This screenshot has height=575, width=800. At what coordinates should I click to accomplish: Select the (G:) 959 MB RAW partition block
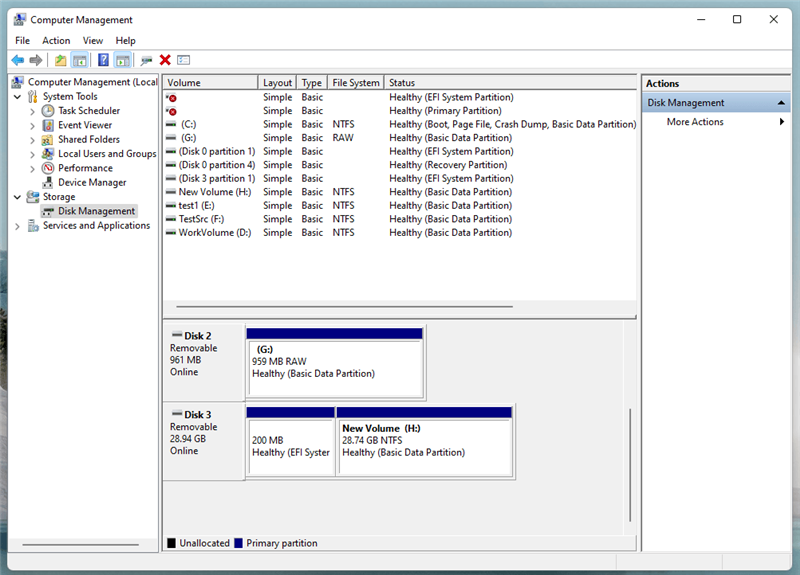click(335, 362)
